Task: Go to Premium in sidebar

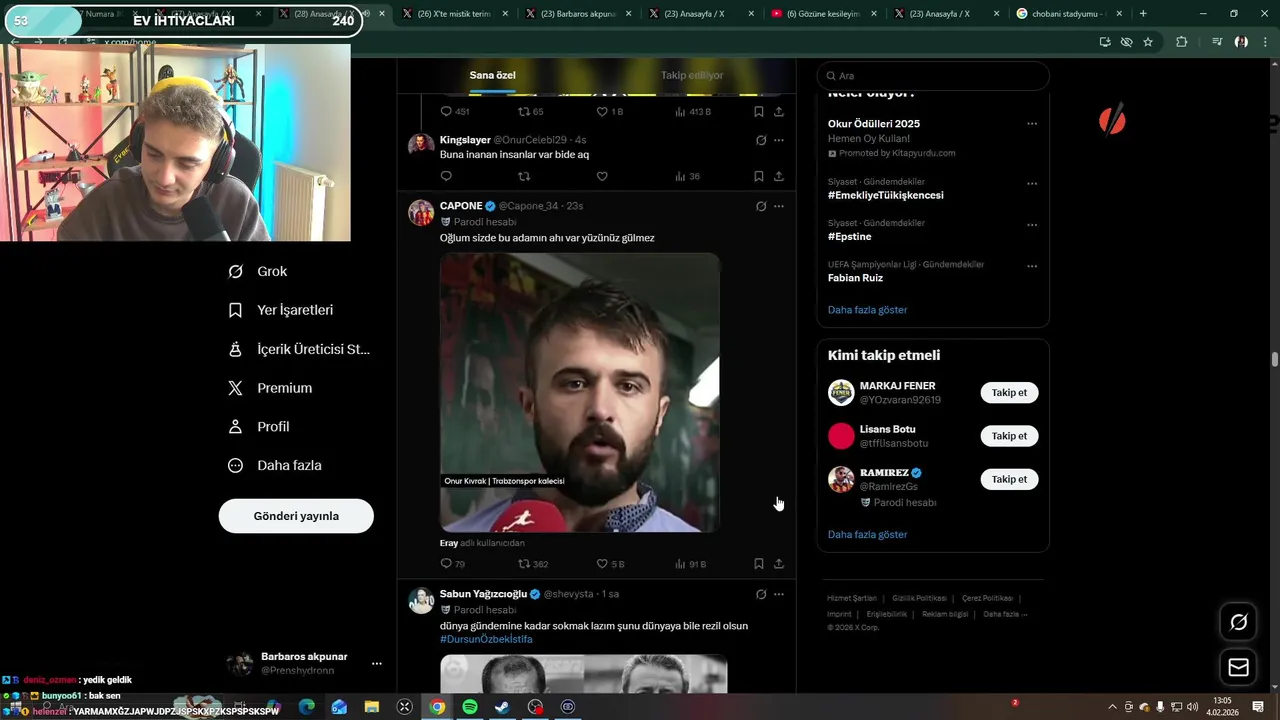Action: pyautogui.click(x=269, y=388)
